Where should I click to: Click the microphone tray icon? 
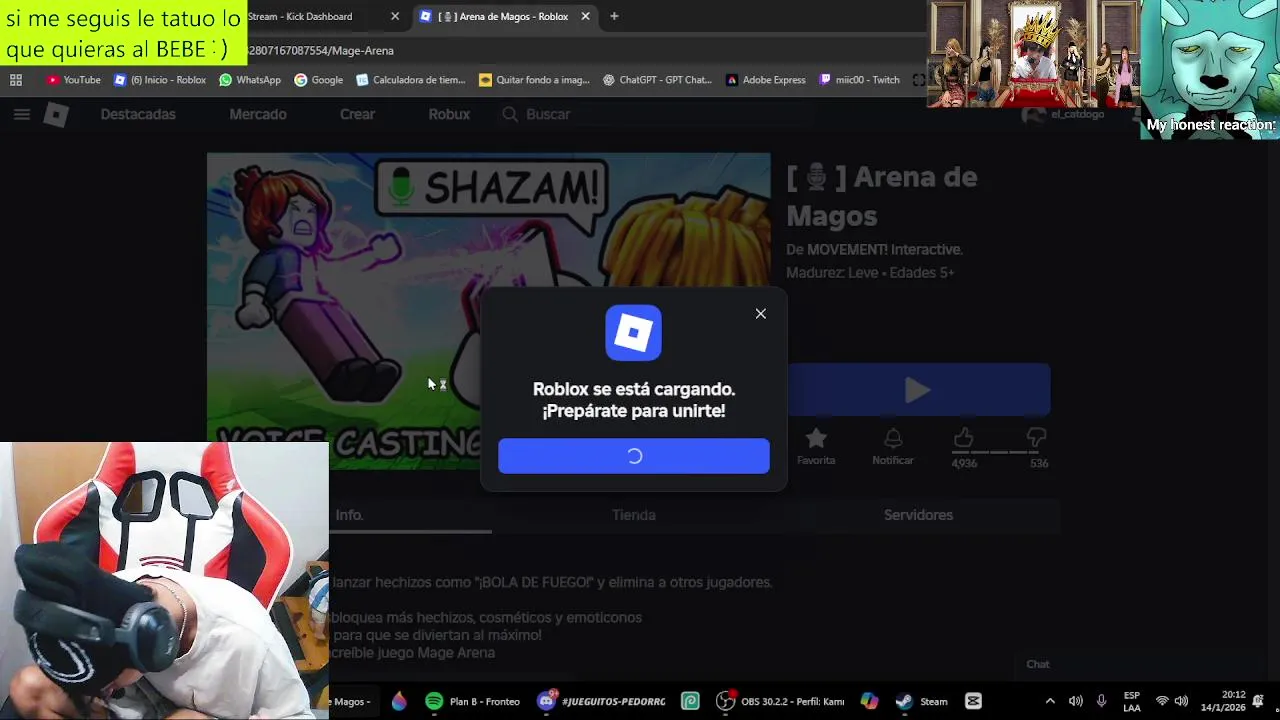click(x=1101, y=701)
